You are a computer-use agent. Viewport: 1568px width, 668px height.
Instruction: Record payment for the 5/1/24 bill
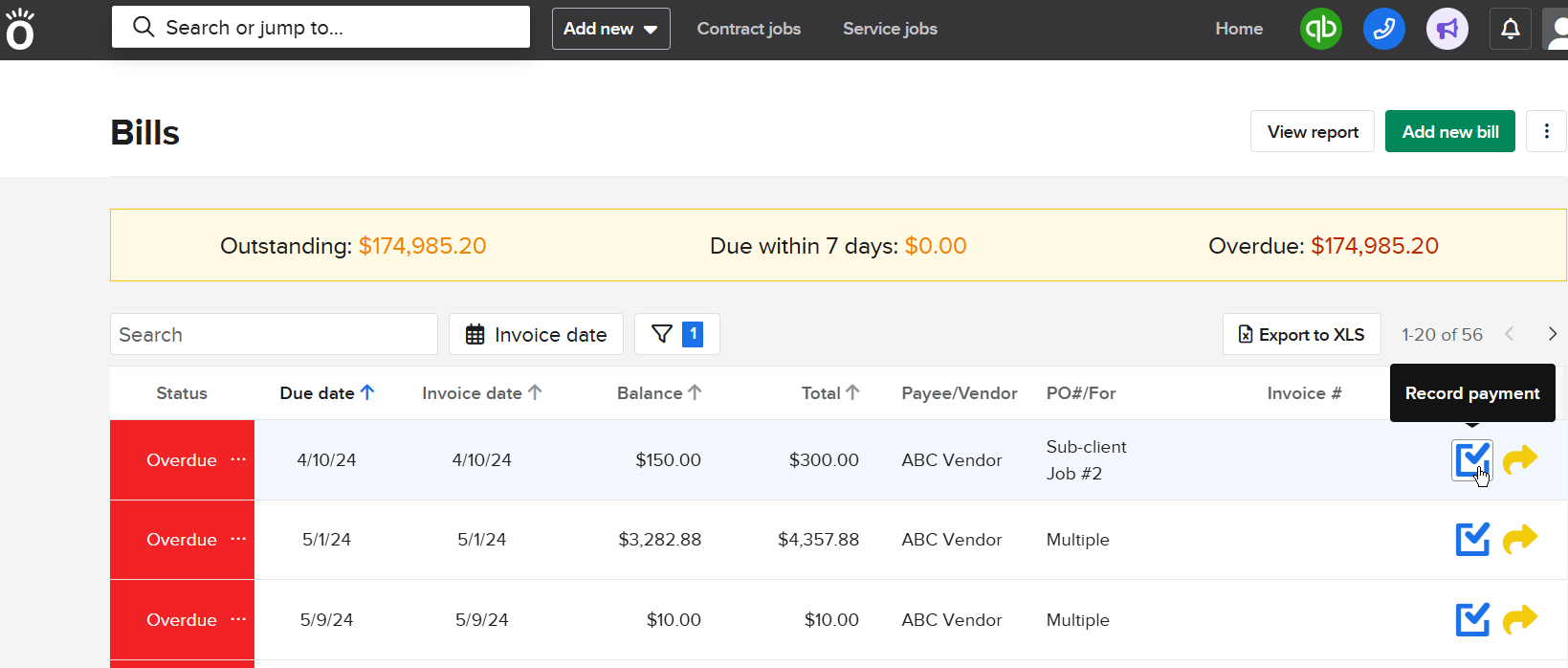point(1472,539)
